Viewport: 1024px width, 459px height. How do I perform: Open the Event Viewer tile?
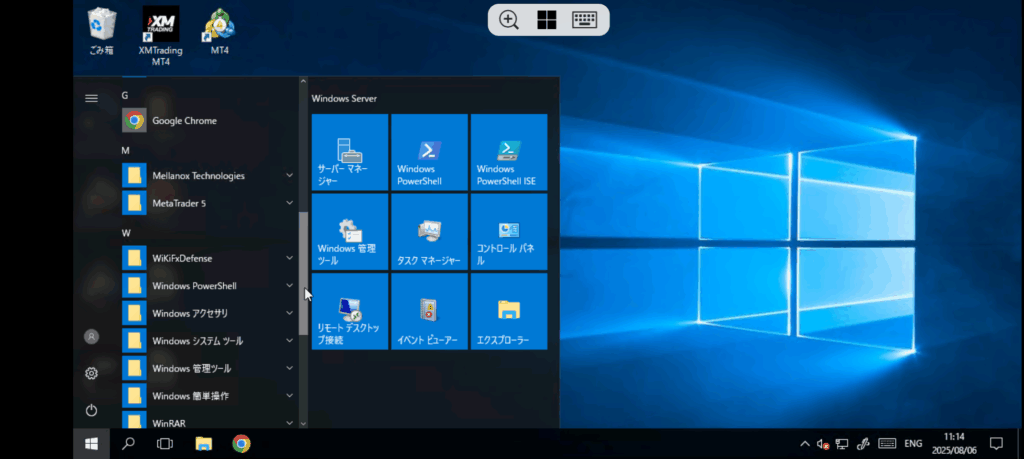coord(429,312)
